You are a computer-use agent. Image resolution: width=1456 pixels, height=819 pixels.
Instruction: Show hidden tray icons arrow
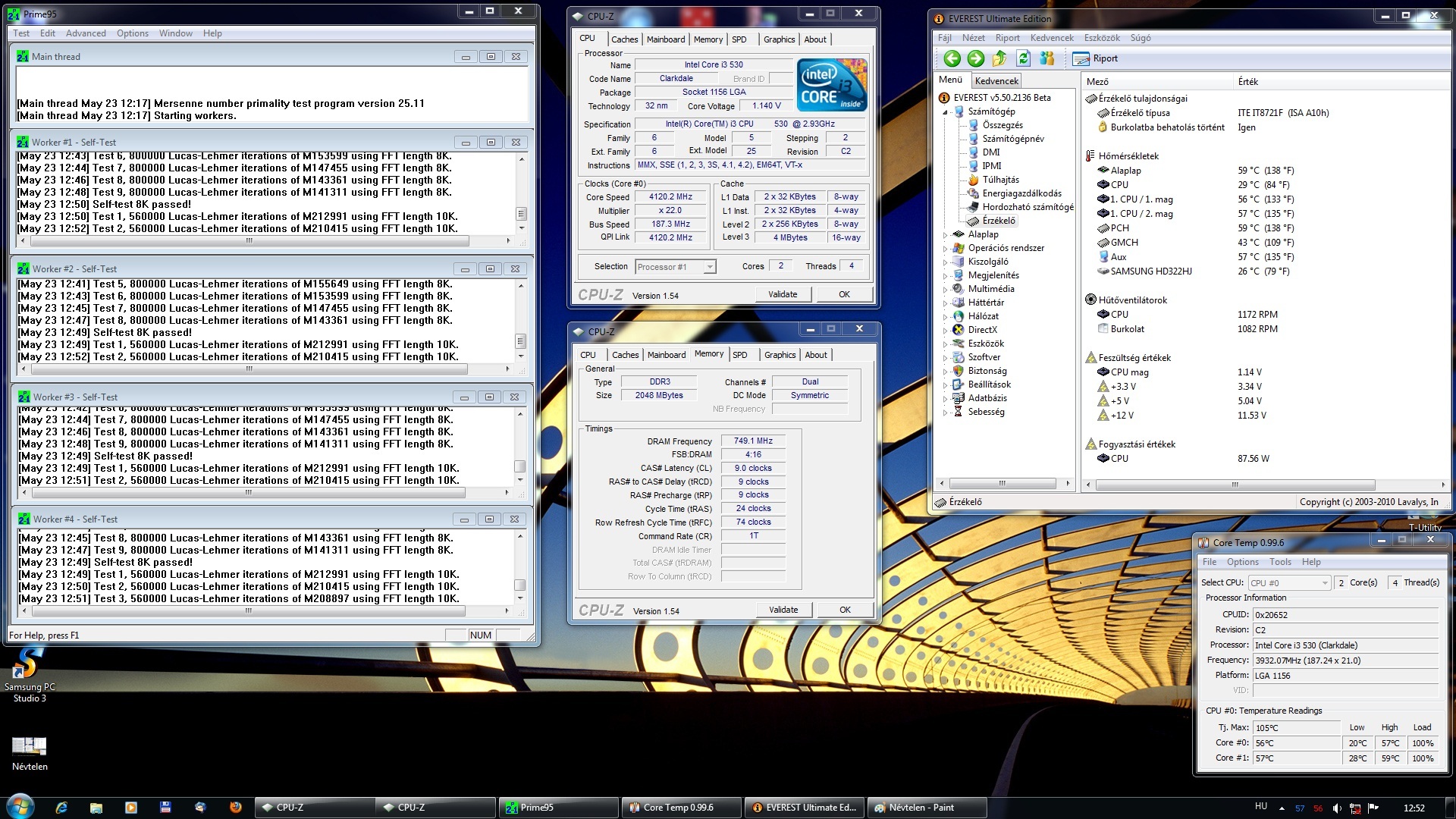point(1282,808)
